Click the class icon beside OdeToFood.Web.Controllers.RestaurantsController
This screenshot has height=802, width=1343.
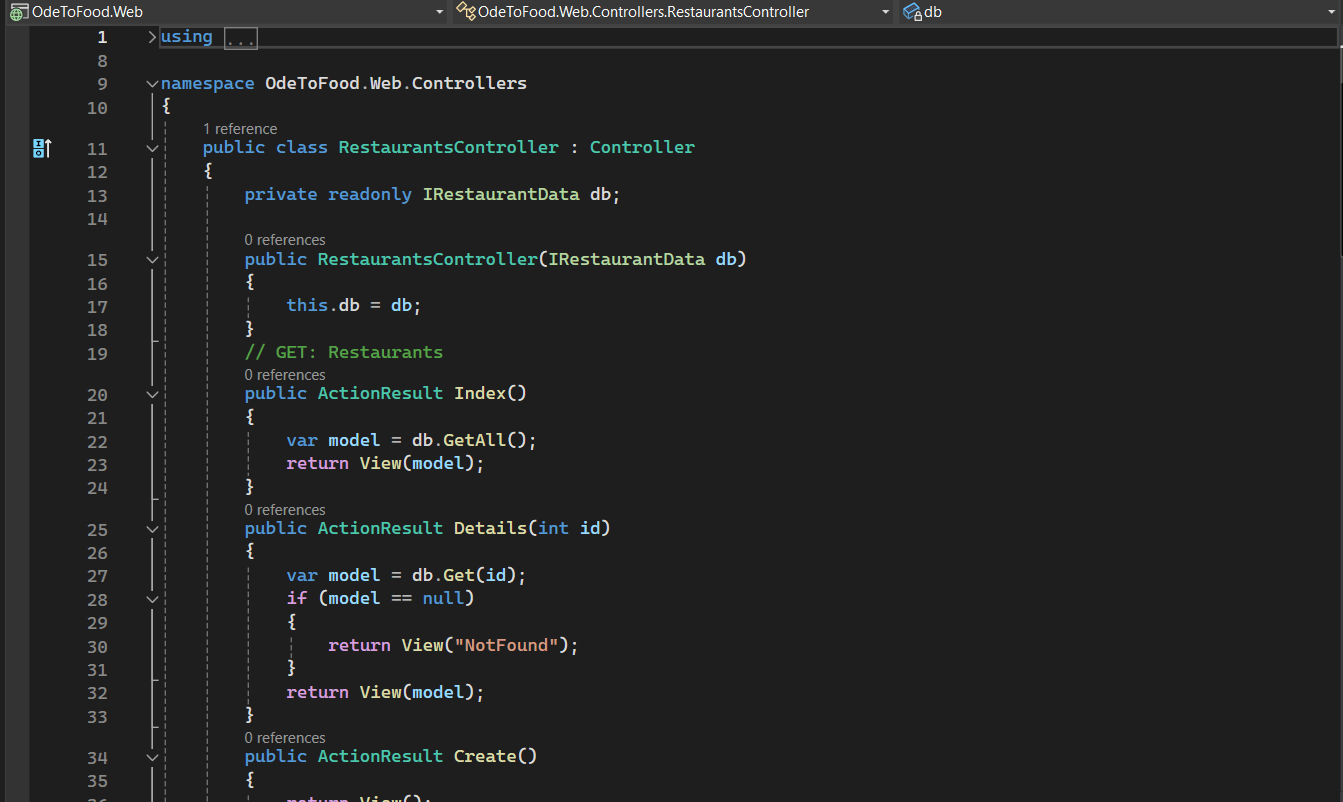(466, 13)
